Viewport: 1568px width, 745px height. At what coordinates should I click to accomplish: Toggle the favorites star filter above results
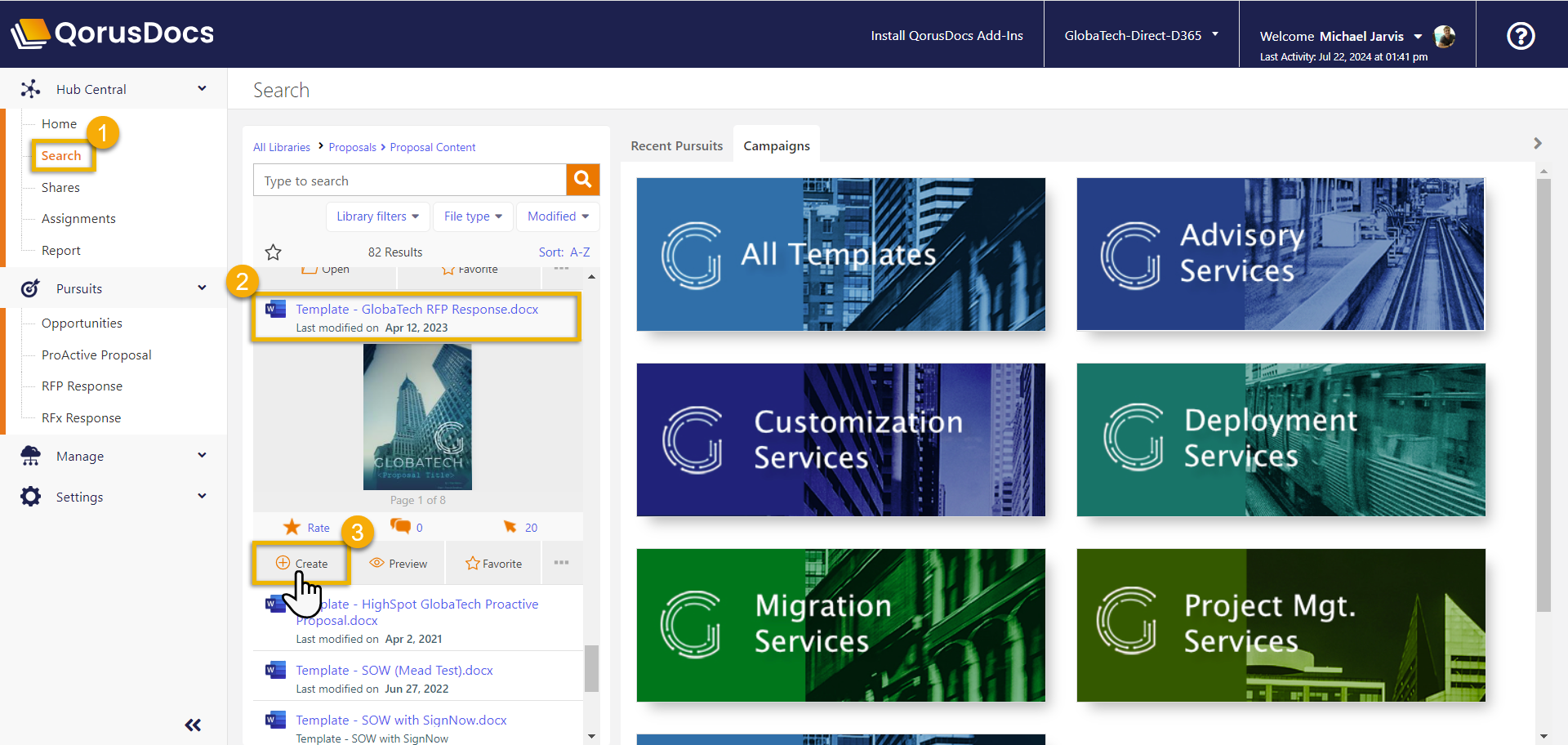point(274,252)
